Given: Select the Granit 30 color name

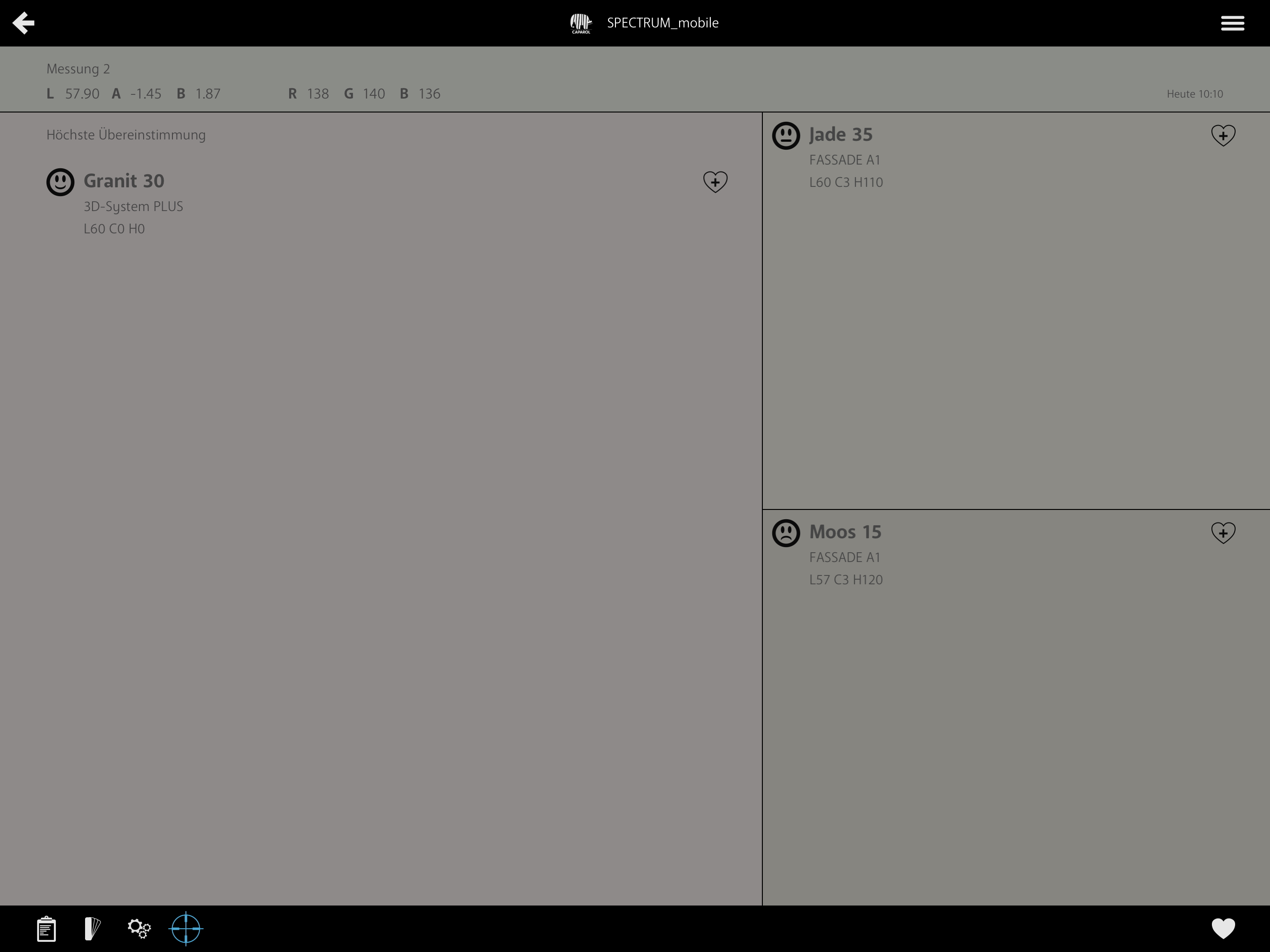Looking at the screenshot, I should 124,181.
